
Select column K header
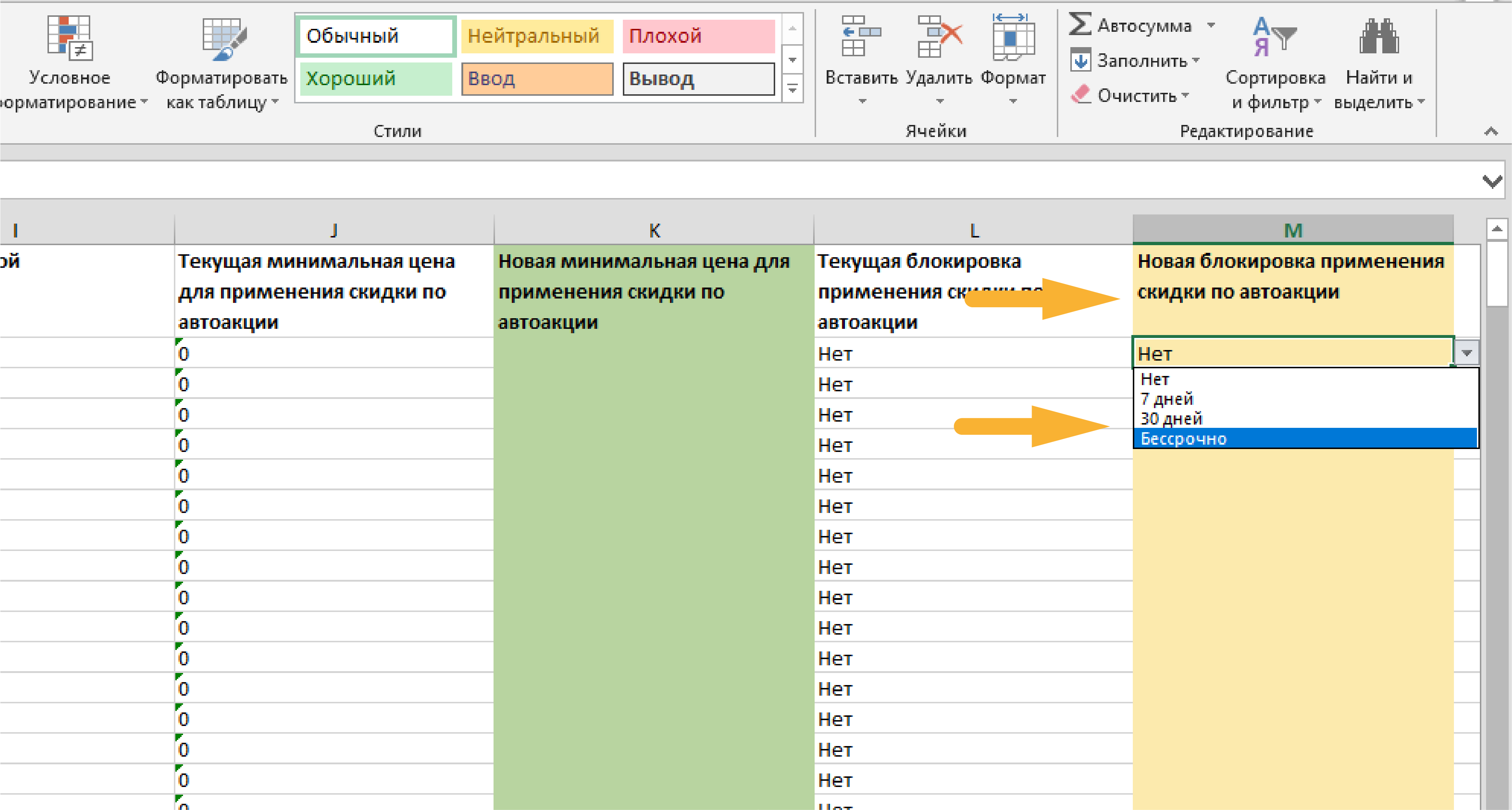(x=654, y=231)
